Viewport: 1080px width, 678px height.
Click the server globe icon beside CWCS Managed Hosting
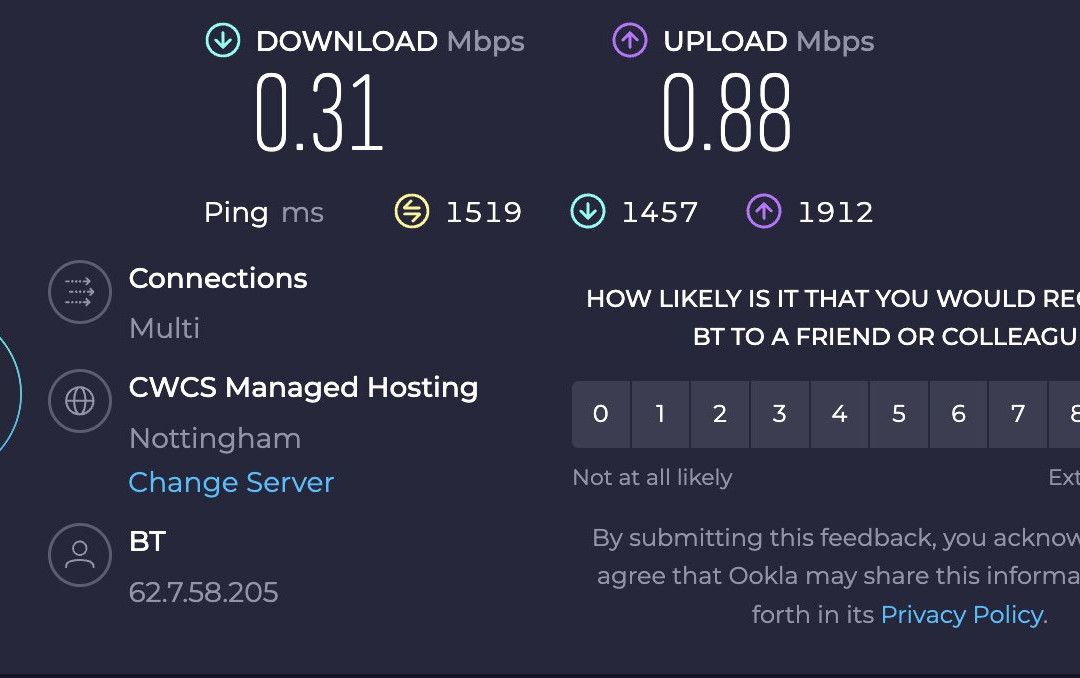tap(80, 401)
